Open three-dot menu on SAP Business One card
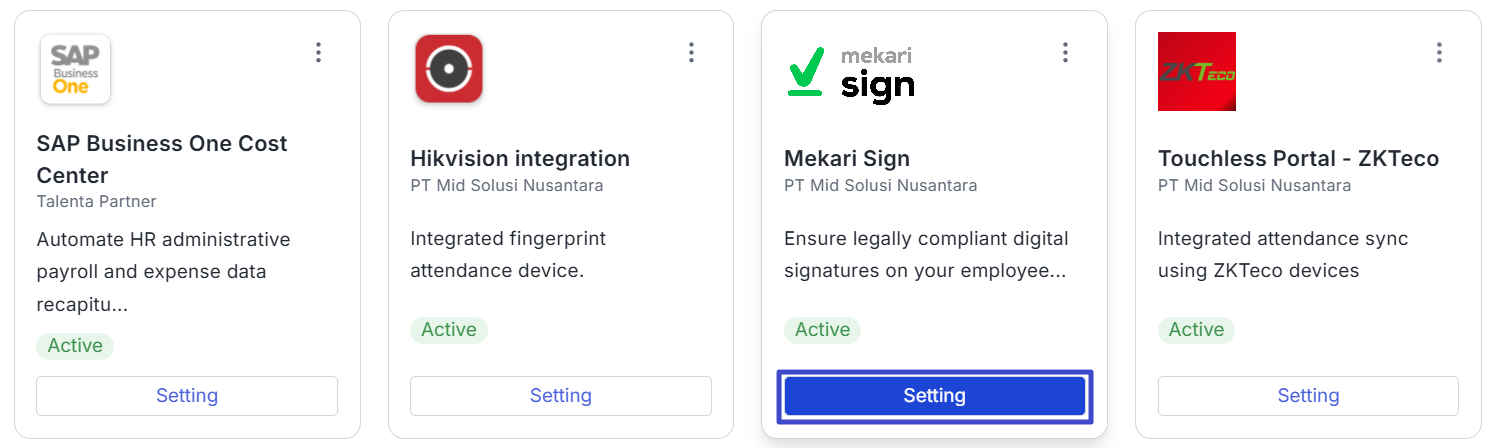 point(318,53)
